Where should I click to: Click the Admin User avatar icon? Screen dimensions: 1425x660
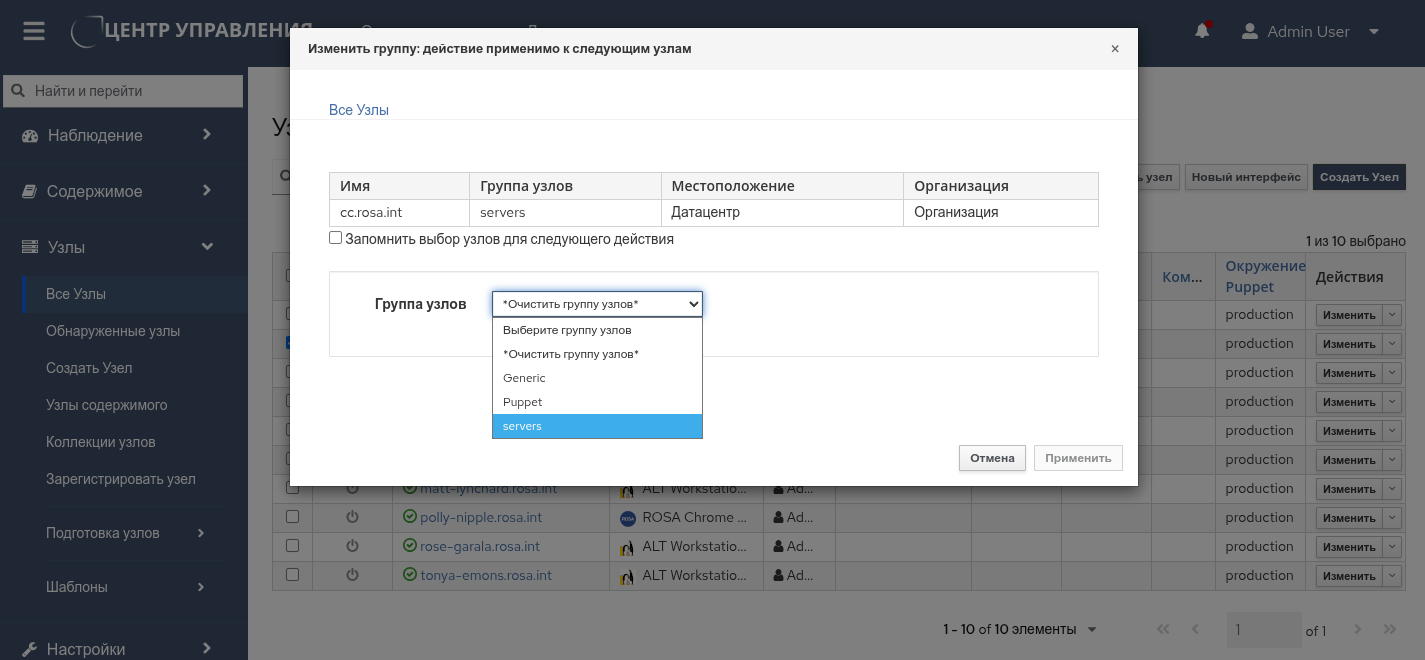coord(1250,31)
